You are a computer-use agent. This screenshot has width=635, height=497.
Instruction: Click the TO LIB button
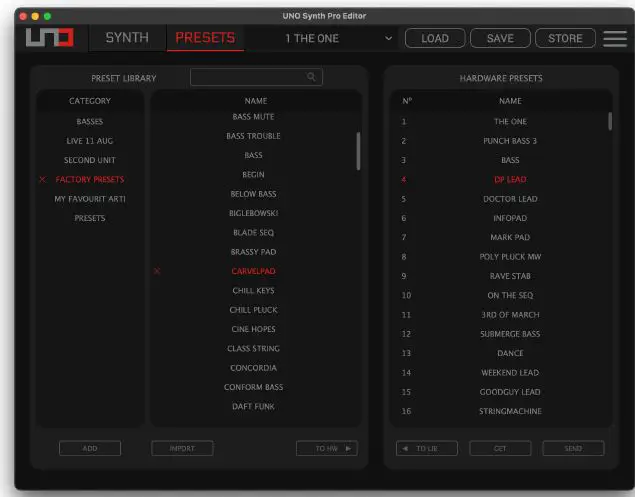[x=427, y=448]
